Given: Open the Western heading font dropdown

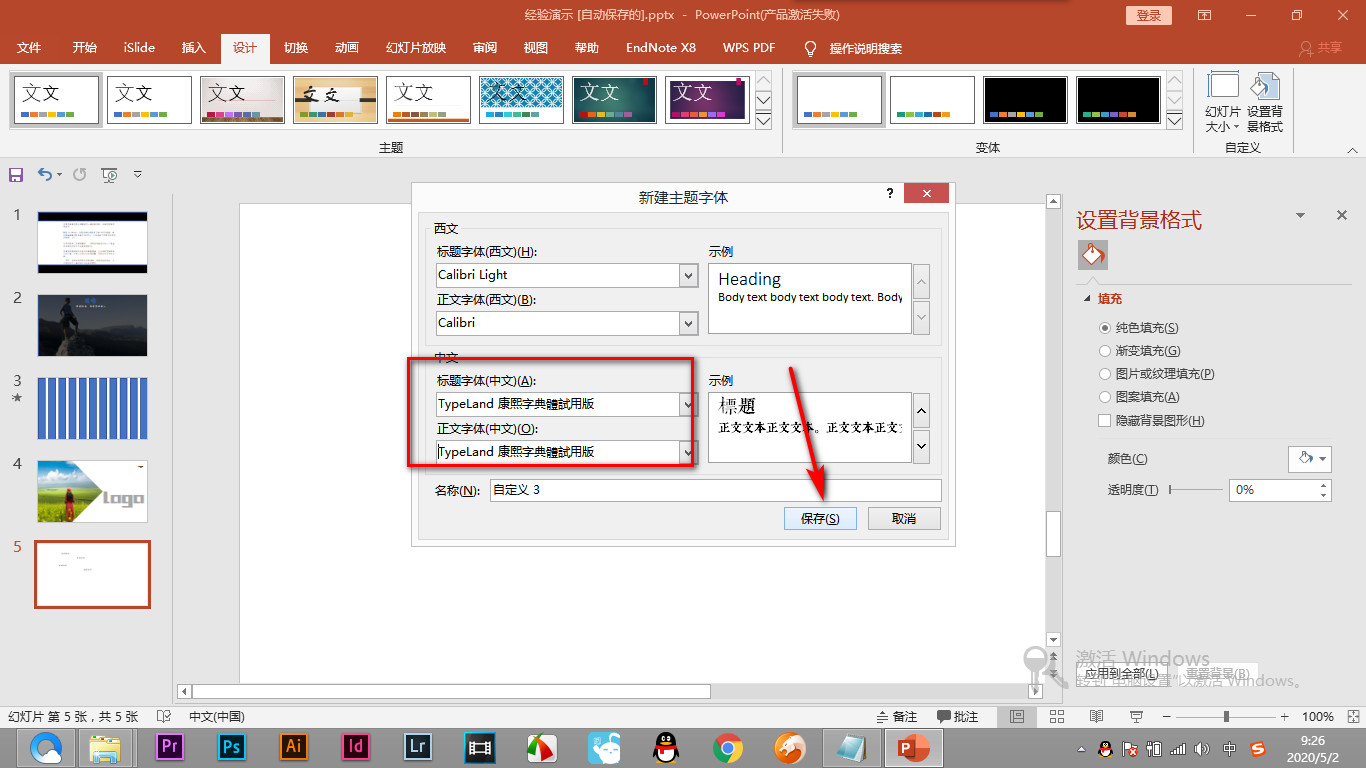Looking at the screenshot, I should pos(688,275).
